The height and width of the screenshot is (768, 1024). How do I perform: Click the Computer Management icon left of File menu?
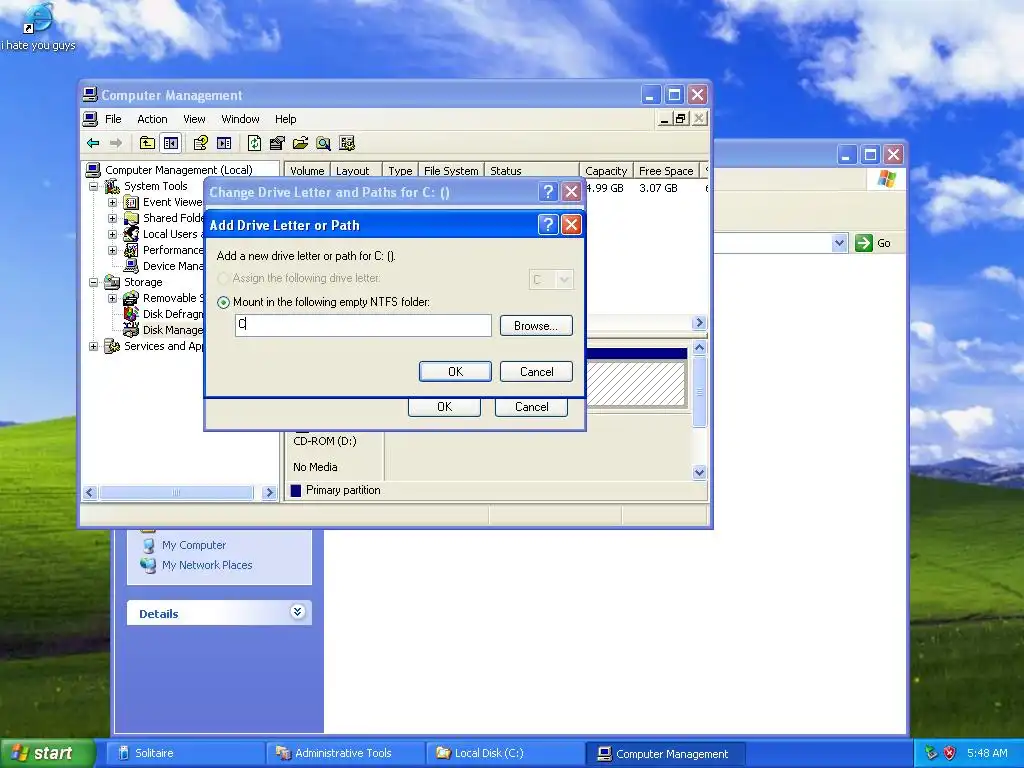tap(90, 119)
